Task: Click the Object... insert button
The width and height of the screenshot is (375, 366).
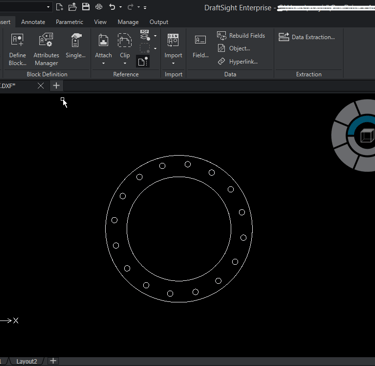Action: [x=234, y=48]
